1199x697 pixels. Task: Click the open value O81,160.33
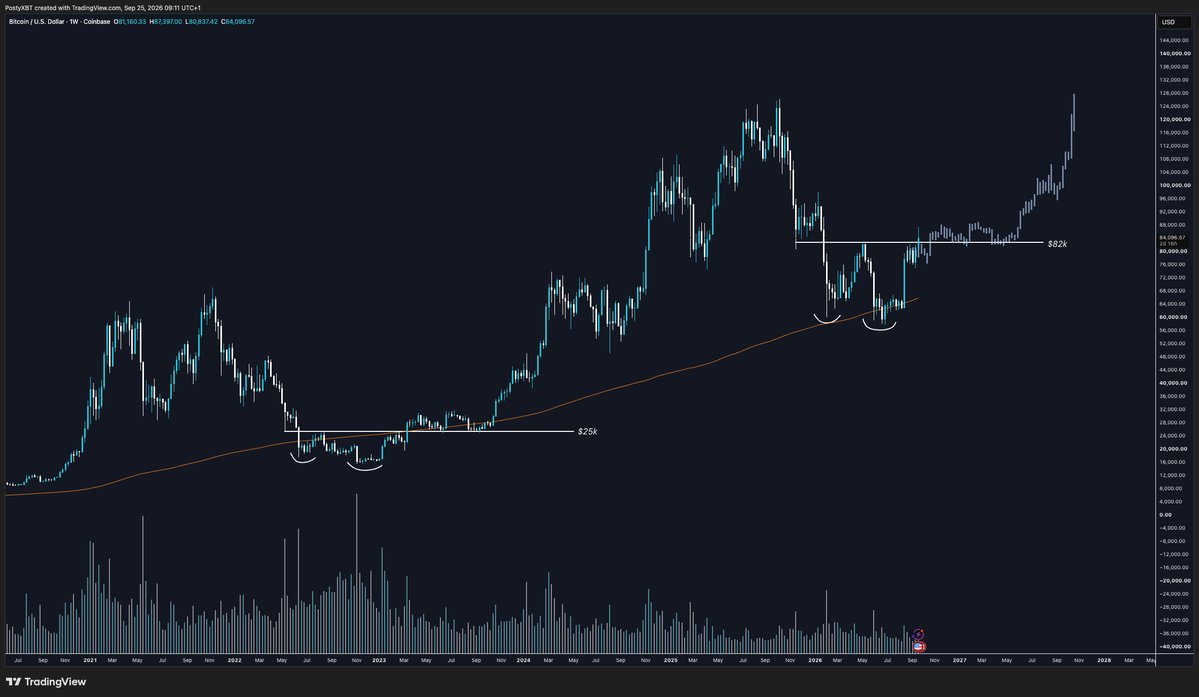130,21
